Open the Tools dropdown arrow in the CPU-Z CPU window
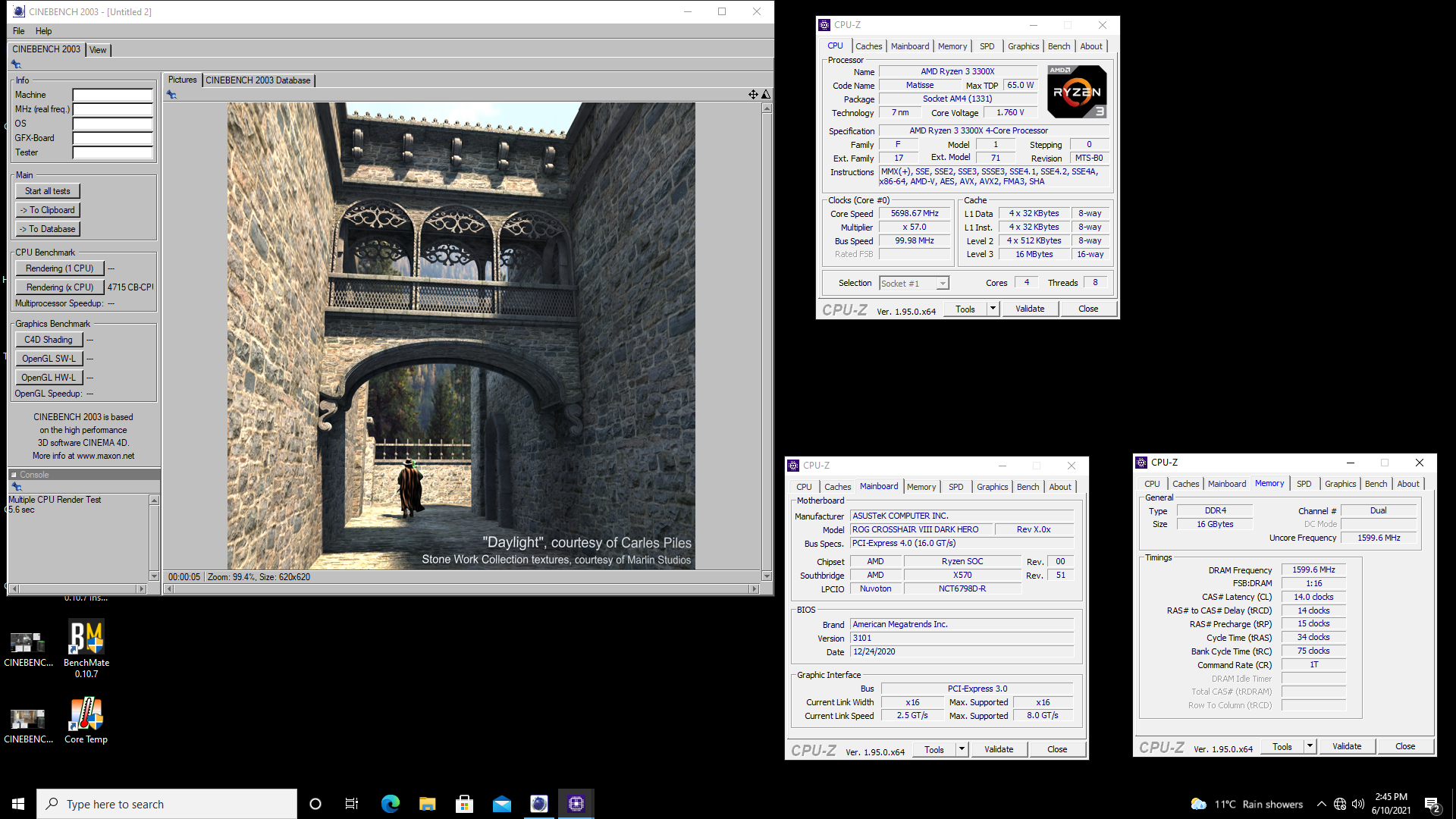The width and height of the screenshot is (1456, 819). pyautogui.click(x=993, y=309)
